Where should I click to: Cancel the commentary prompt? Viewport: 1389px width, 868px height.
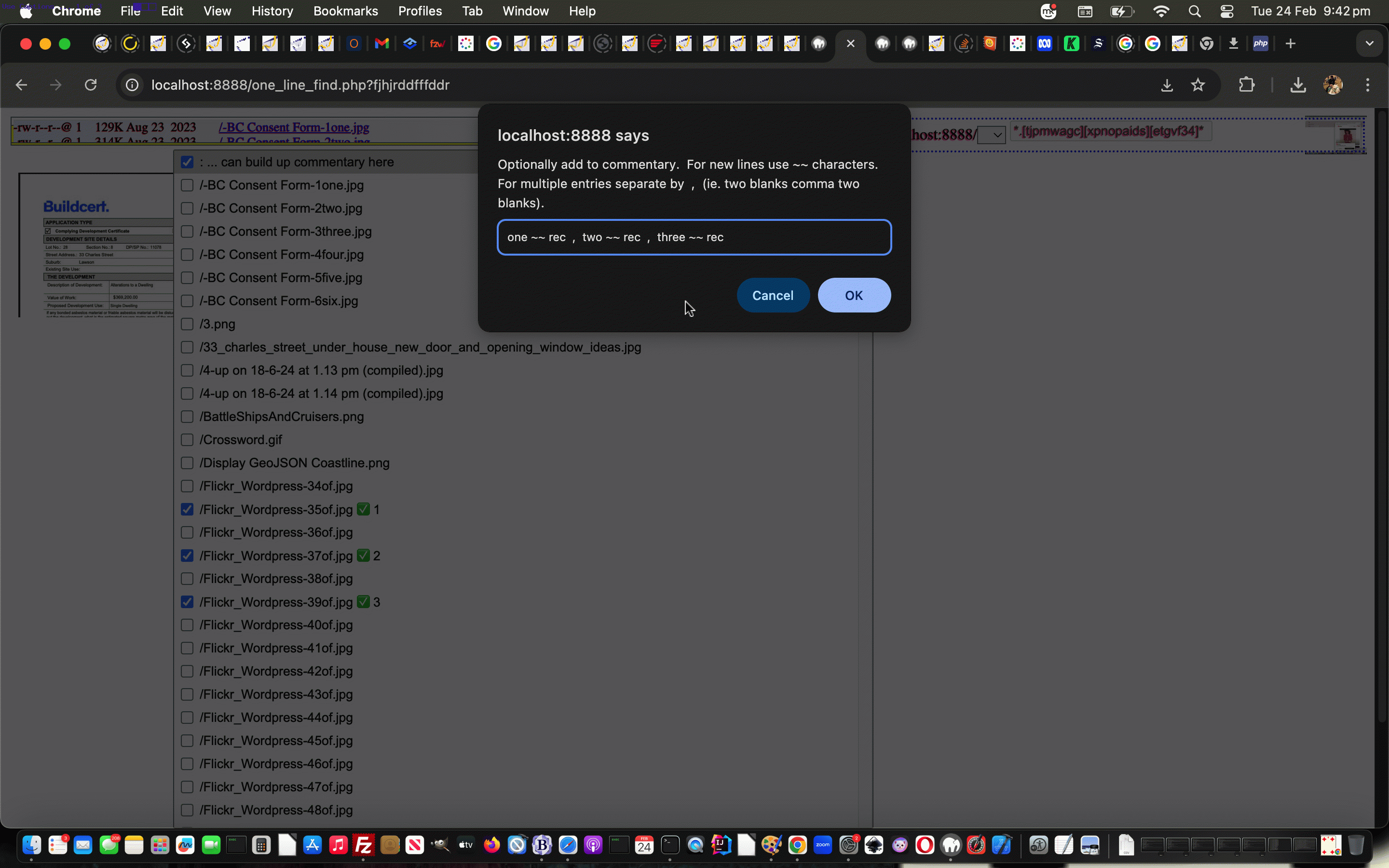773,295
